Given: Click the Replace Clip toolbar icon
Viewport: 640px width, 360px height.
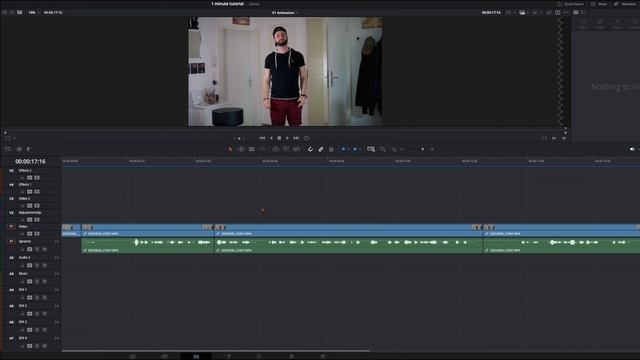Looking at the screenshot, I should [x=297, y=149].
